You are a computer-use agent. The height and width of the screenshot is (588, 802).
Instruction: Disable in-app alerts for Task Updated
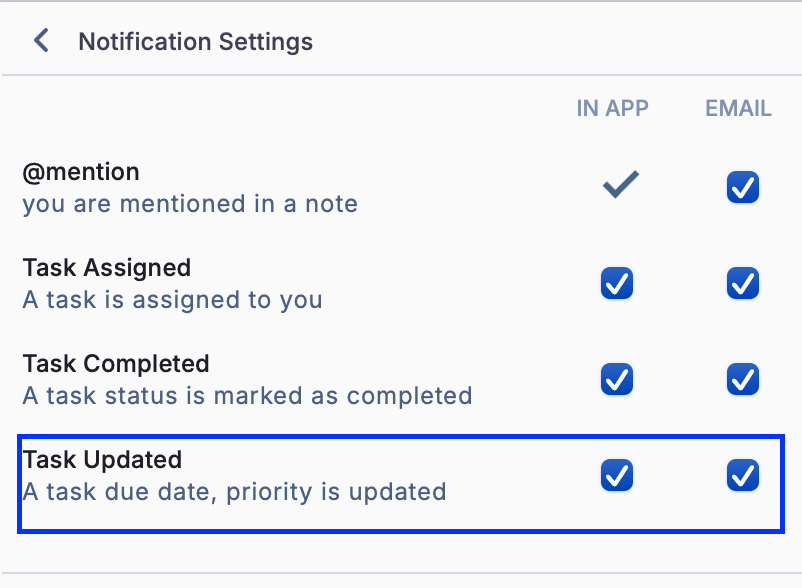[x=616, y=475]
